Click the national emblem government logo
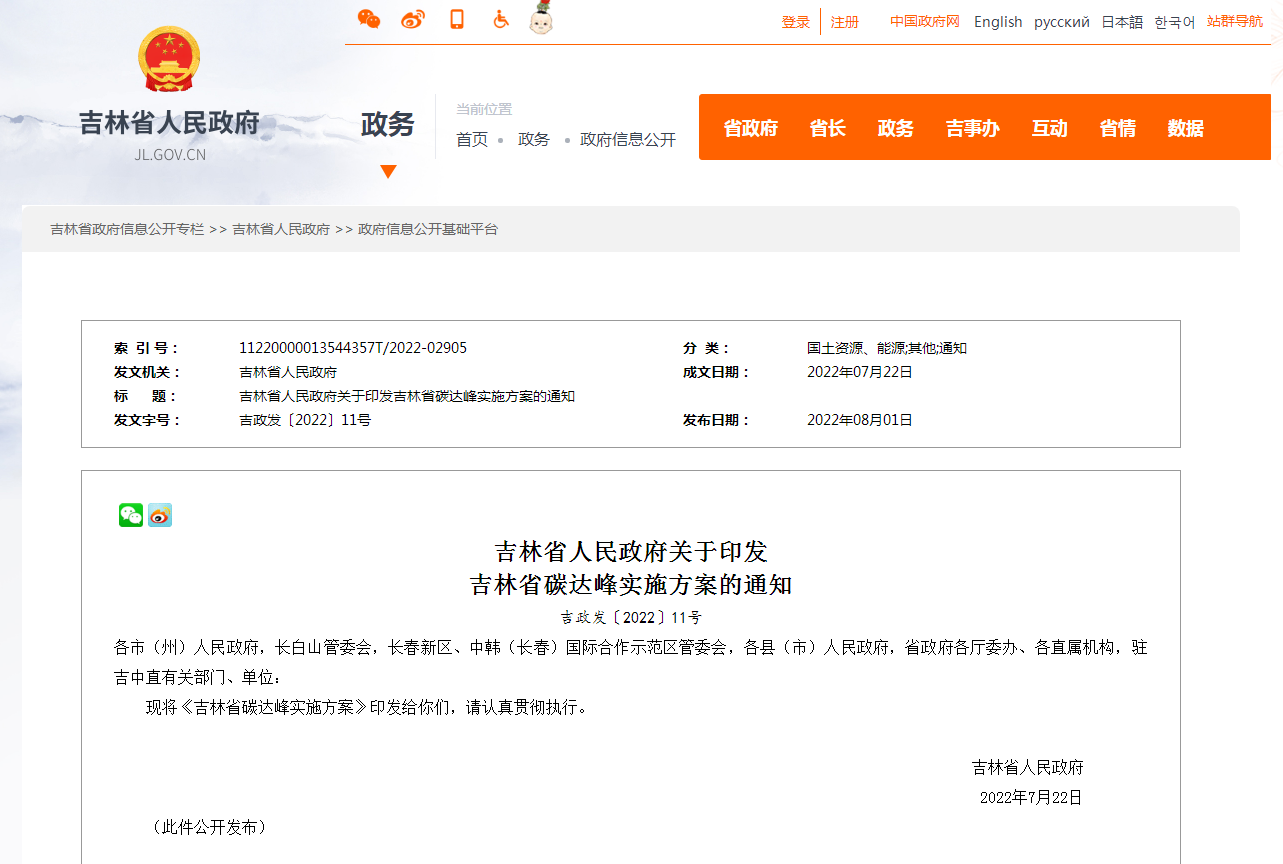Image resolution: width=1283 pixels, height=864 pixels. pos(169,58)
